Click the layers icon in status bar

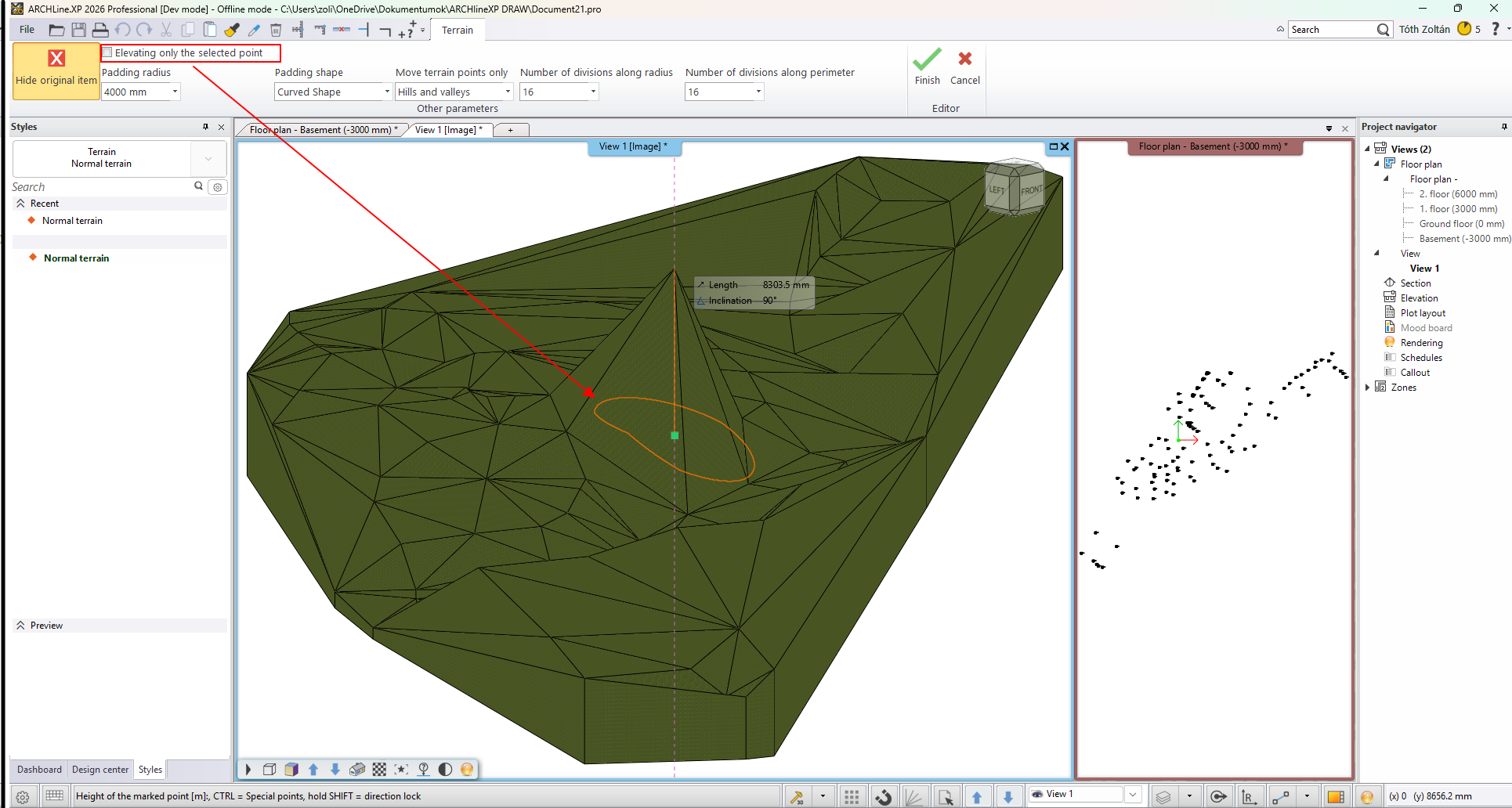[1163, 797]
